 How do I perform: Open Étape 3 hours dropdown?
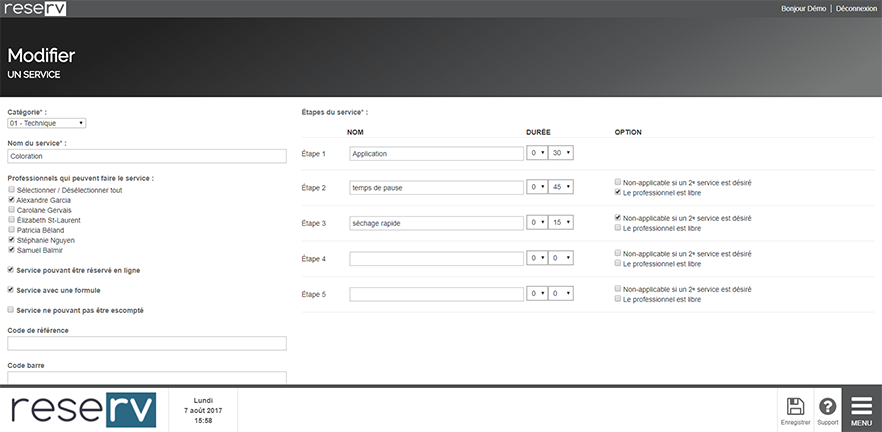[x=537, y=223]
